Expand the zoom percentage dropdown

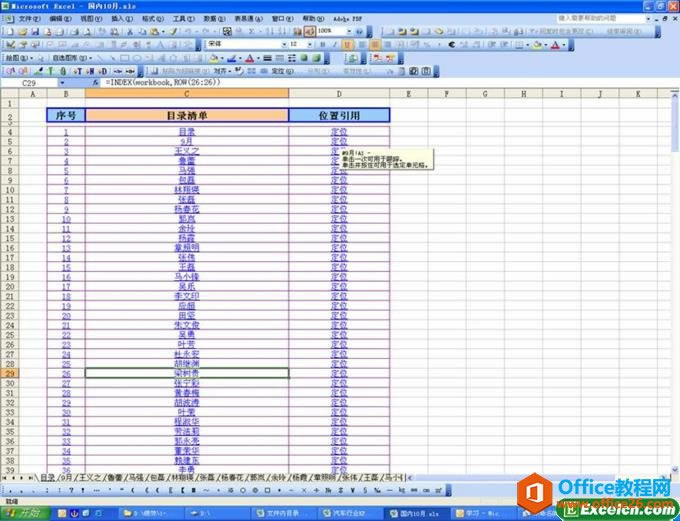tap(349, 32)
